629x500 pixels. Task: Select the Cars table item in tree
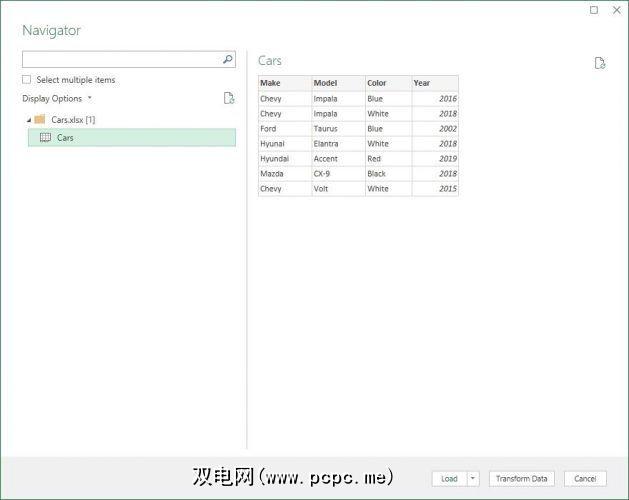132,138
